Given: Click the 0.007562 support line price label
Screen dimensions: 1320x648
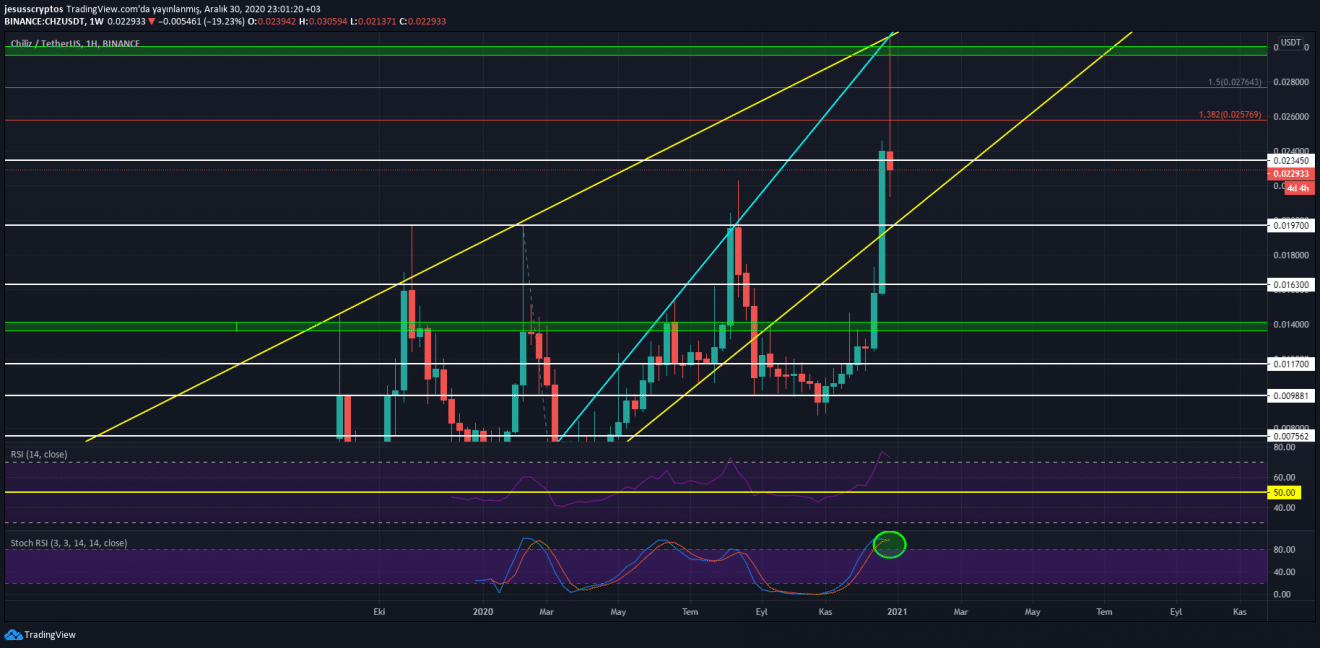Looking at the screenshot, I should pyautogui.click(x=1289, y=436).
